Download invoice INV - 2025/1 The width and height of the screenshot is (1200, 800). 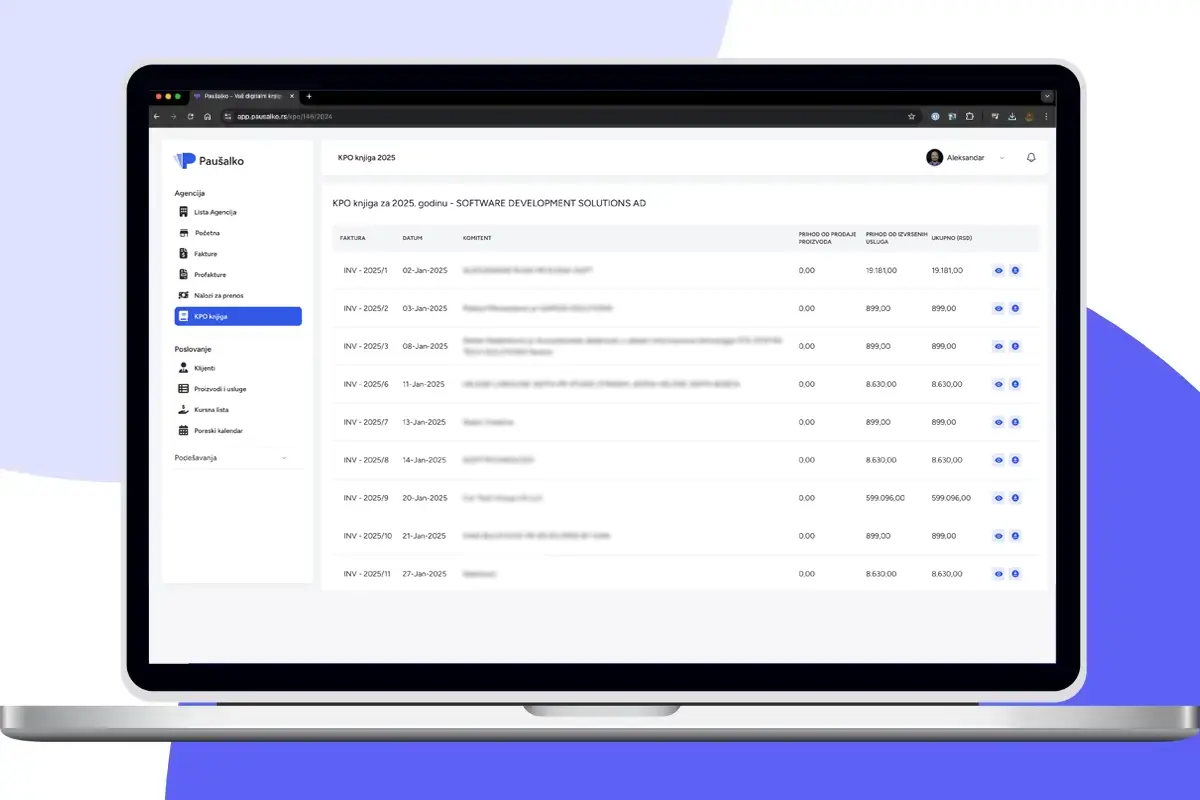[1015, 270]
